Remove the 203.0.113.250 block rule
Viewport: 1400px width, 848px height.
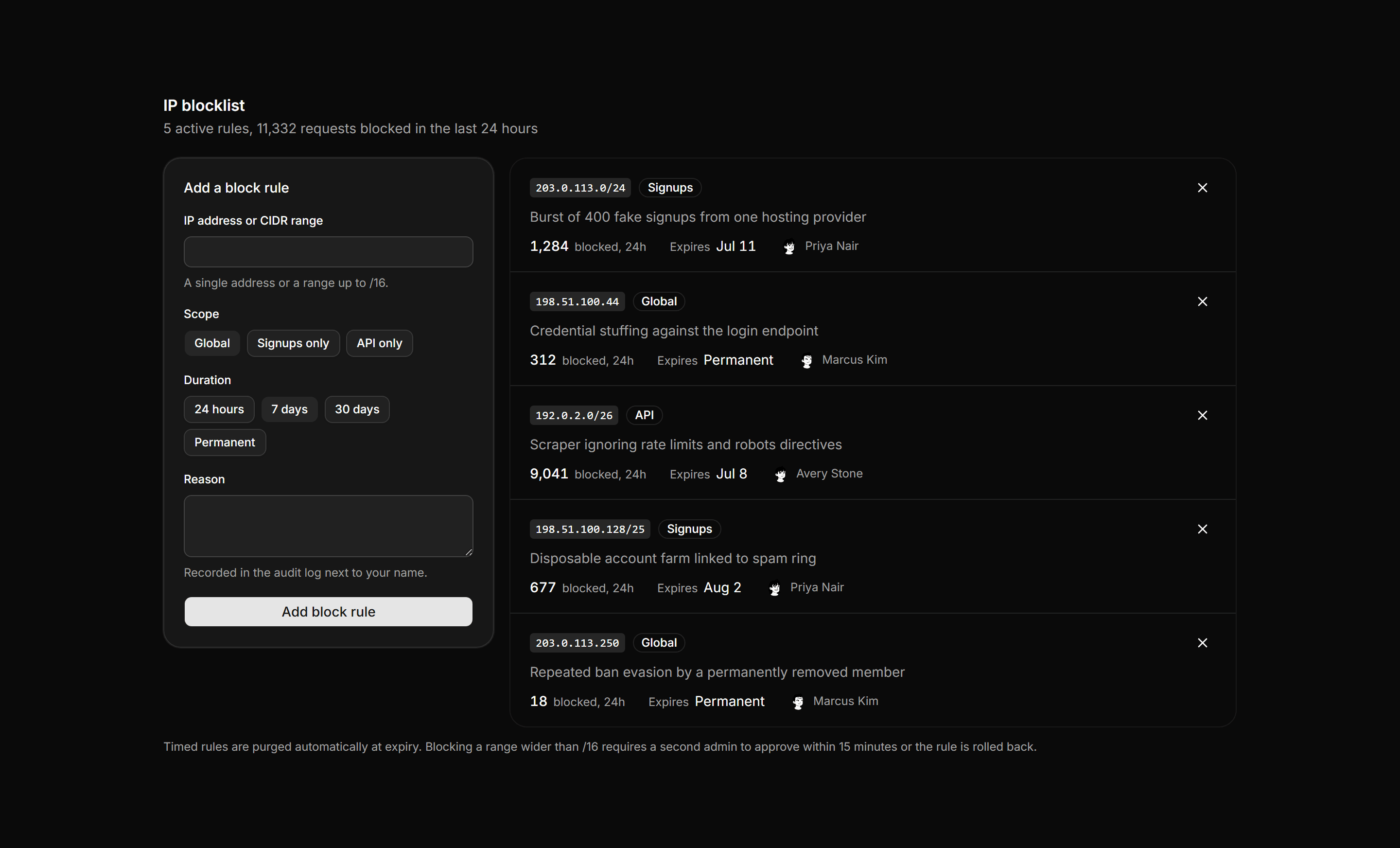coord(1202,642)
